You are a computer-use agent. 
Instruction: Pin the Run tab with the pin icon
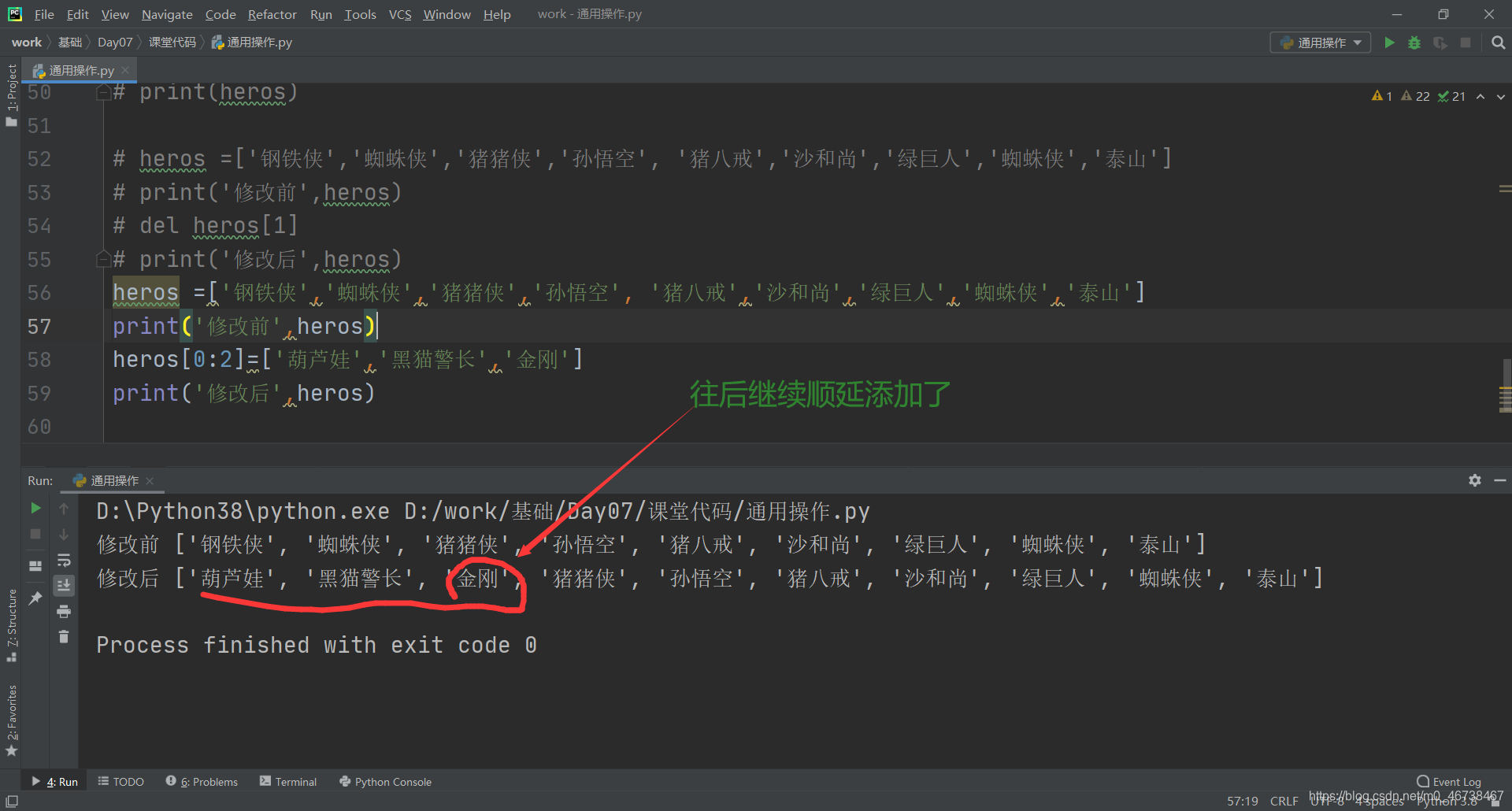[35, 598]
